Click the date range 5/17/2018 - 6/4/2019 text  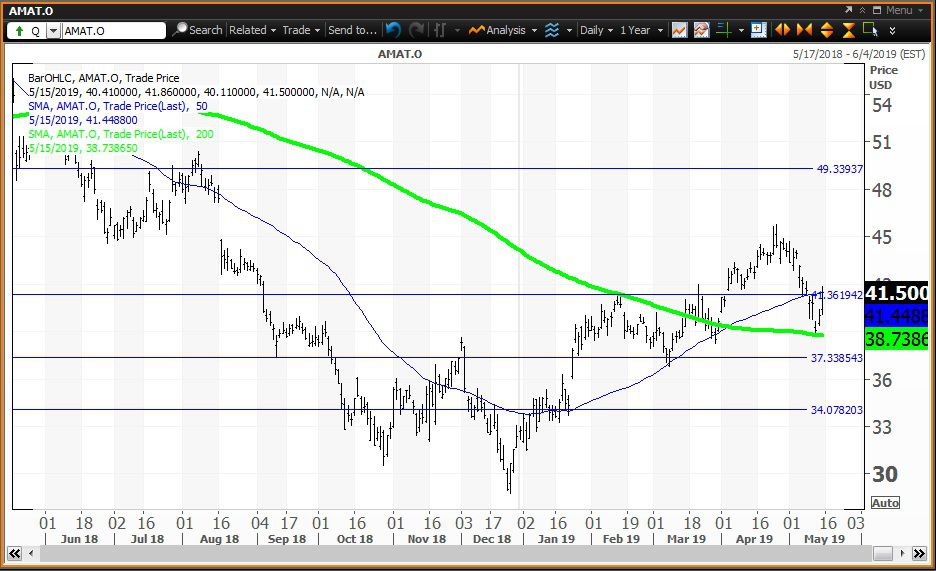pyautogui.click(x=859, y=54)
